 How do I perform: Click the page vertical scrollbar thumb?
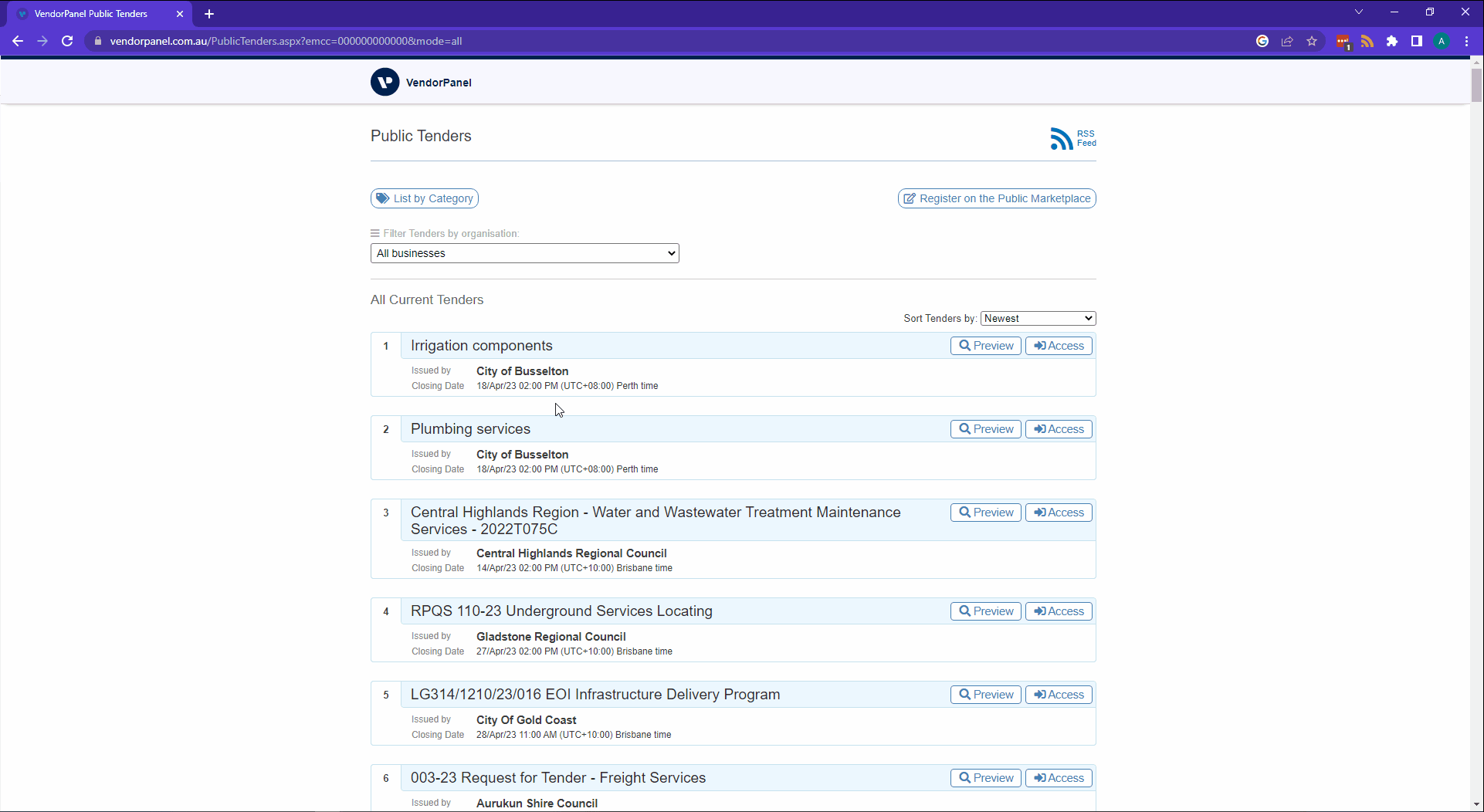pos(1476,85)
